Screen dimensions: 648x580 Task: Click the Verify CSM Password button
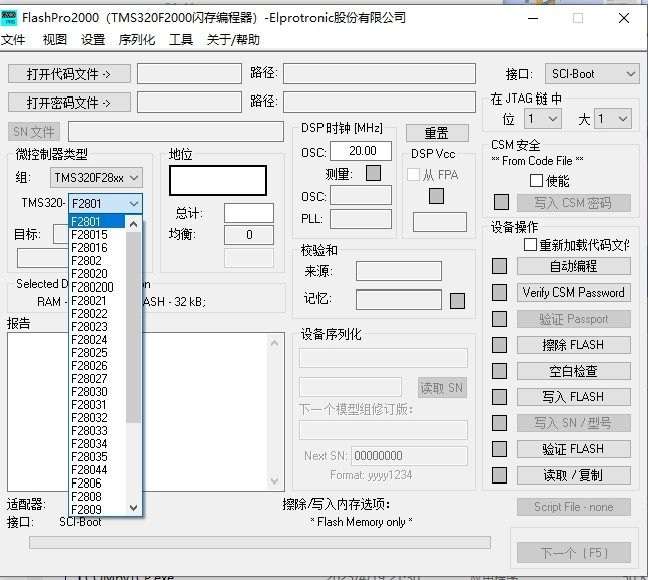(x=574, y=293)
